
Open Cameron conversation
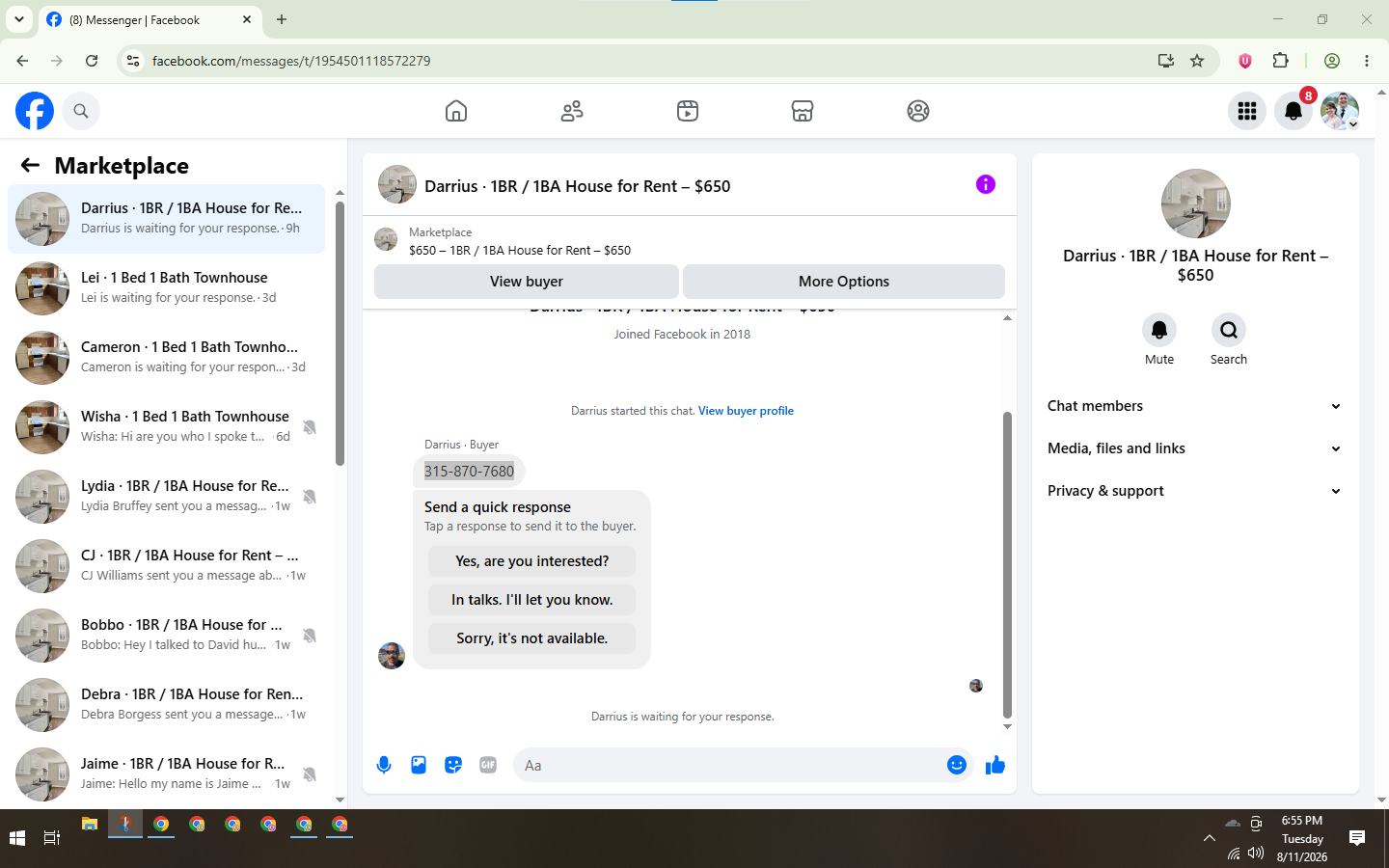point(167,358)
